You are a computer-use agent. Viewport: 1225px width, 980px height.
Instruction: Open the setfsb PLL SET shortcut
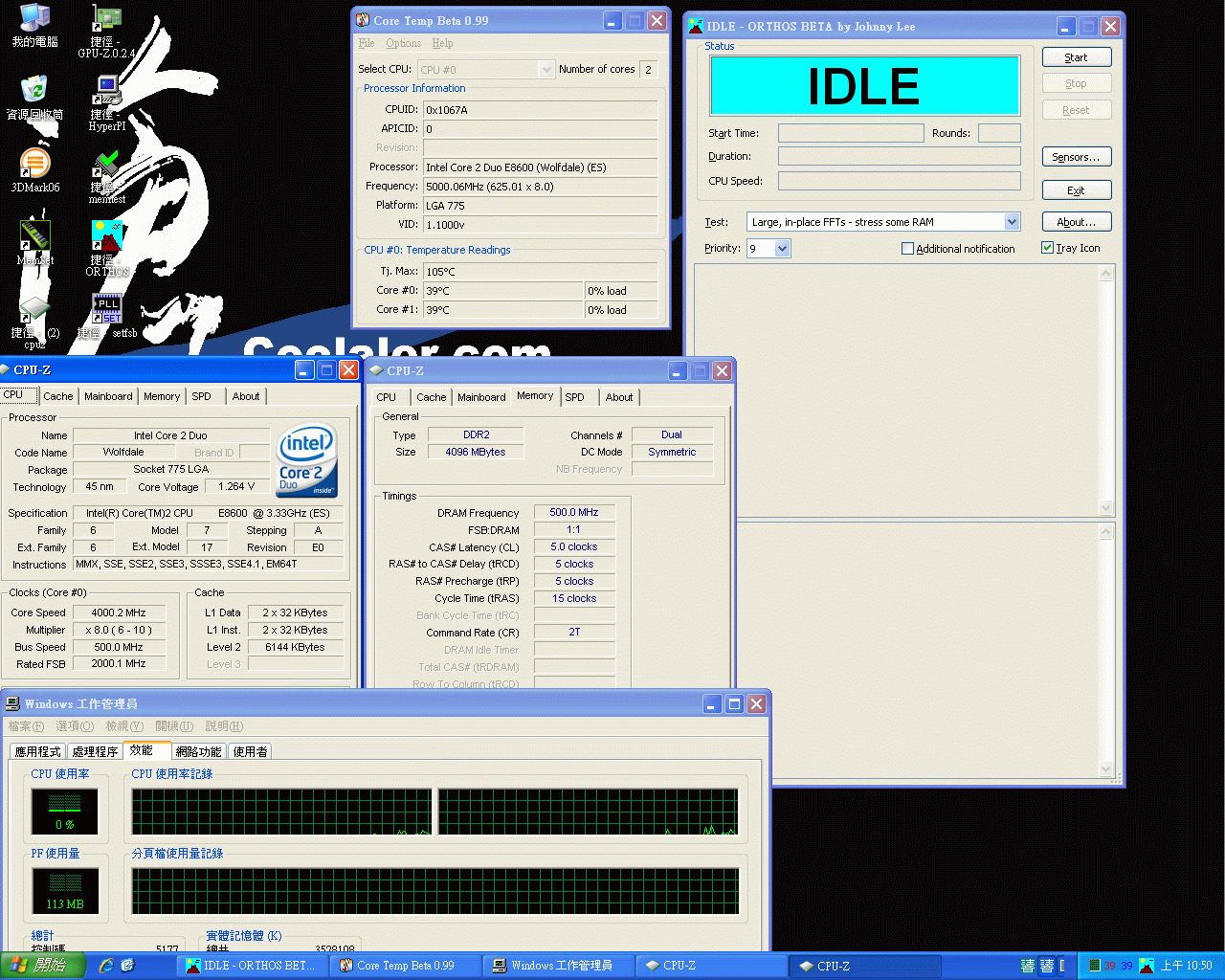(x=106, y=310)
